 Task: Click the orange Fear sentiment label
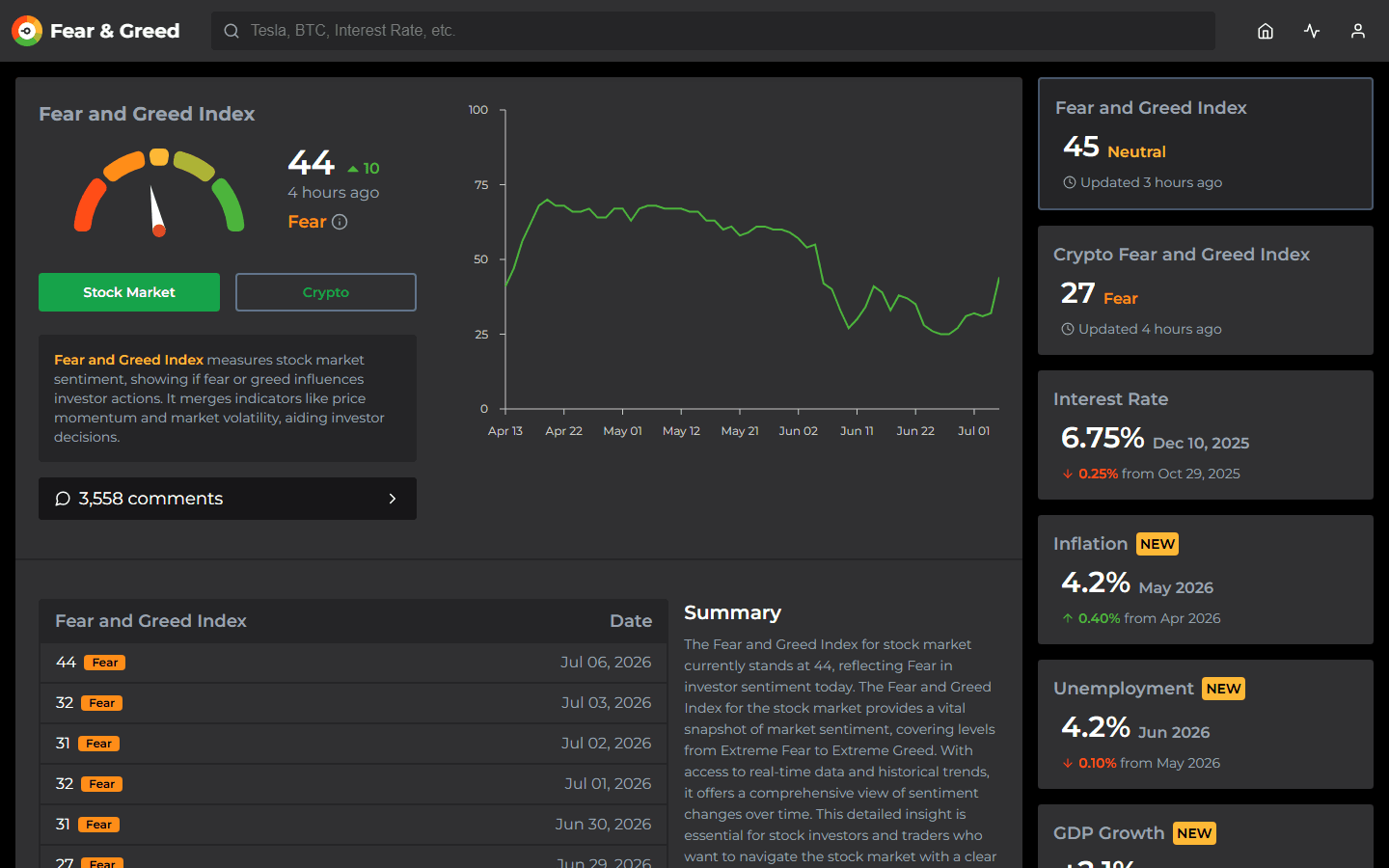[x=308, y=222]
